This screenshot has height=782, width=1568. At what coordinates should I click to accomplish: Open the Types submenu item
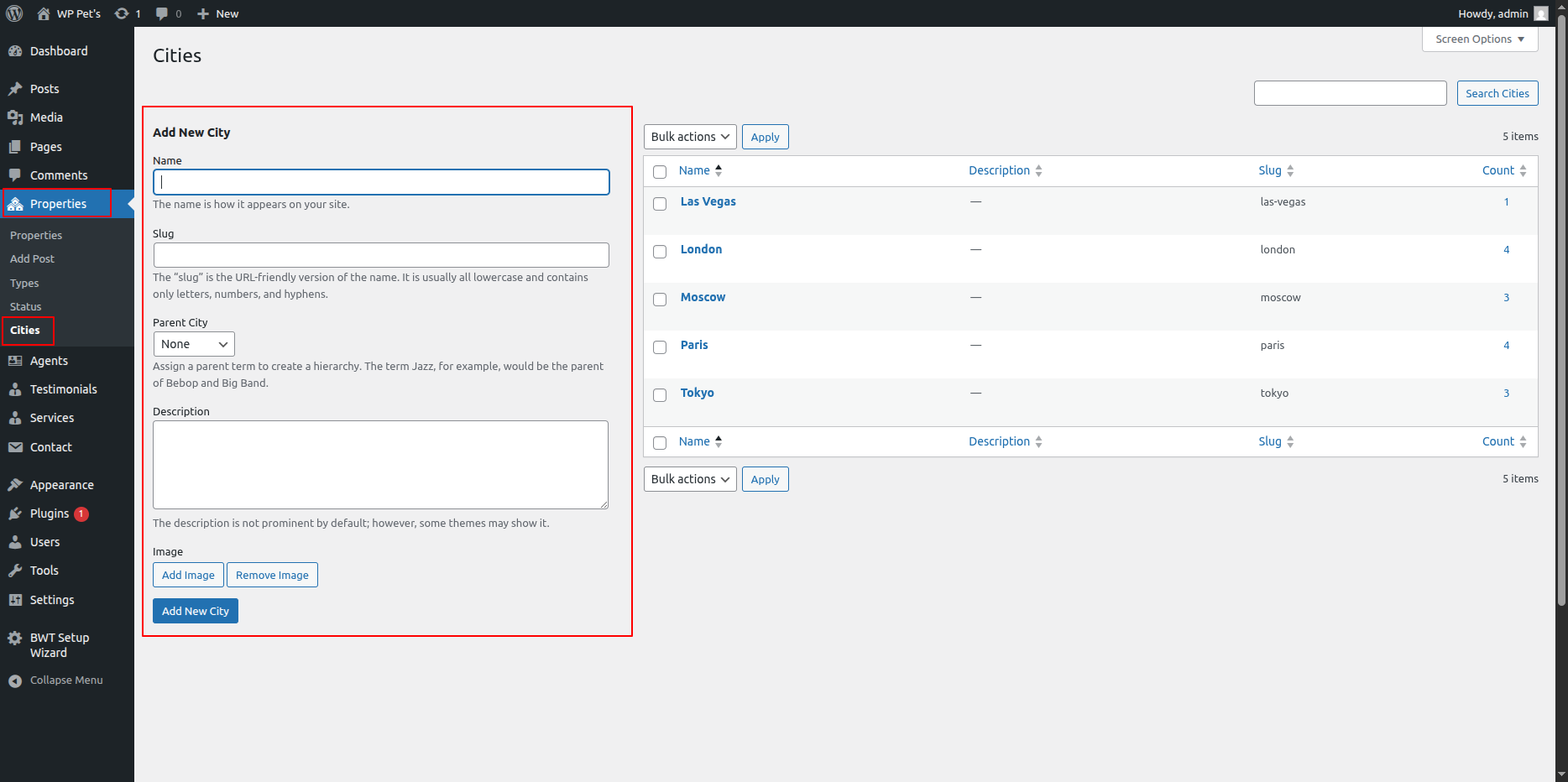tap(24, 284)
